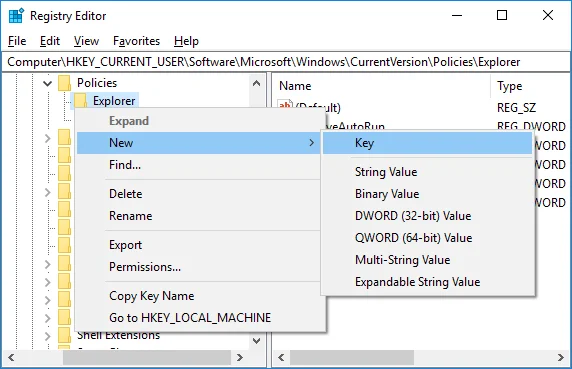Open the Favorites menu
Image resolution: width=572 pixels, height=369 pixels.
[x=136, y=41]
